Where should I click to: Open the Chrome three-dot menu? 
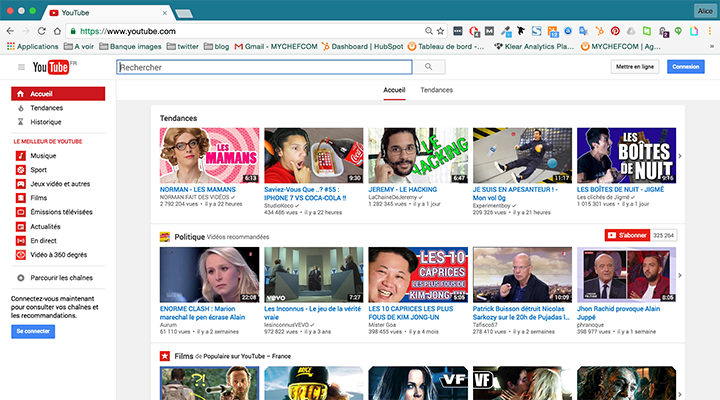click(x=709, y=31)
